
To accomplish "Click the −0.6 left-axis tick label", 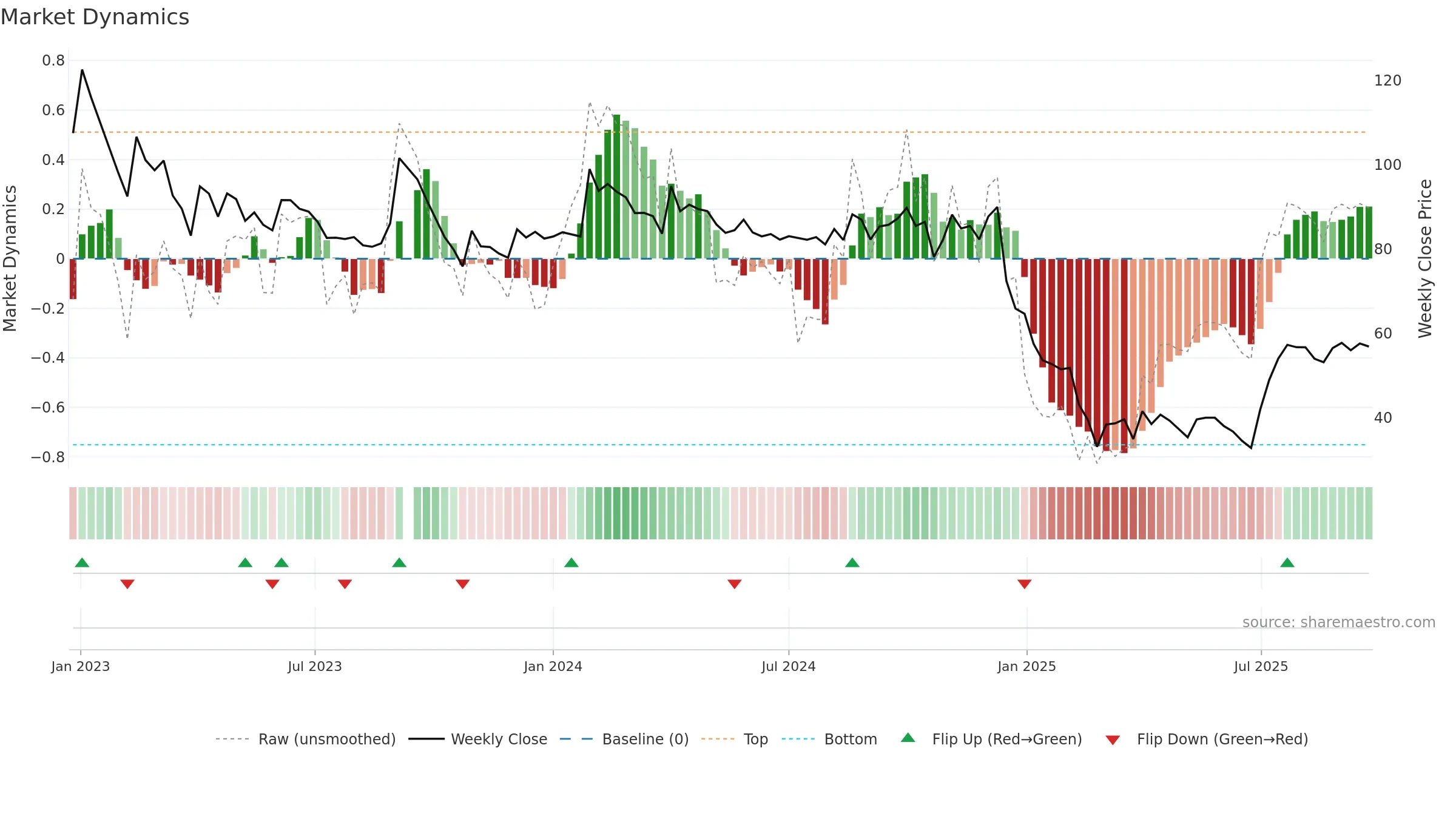I will point(48,408).
